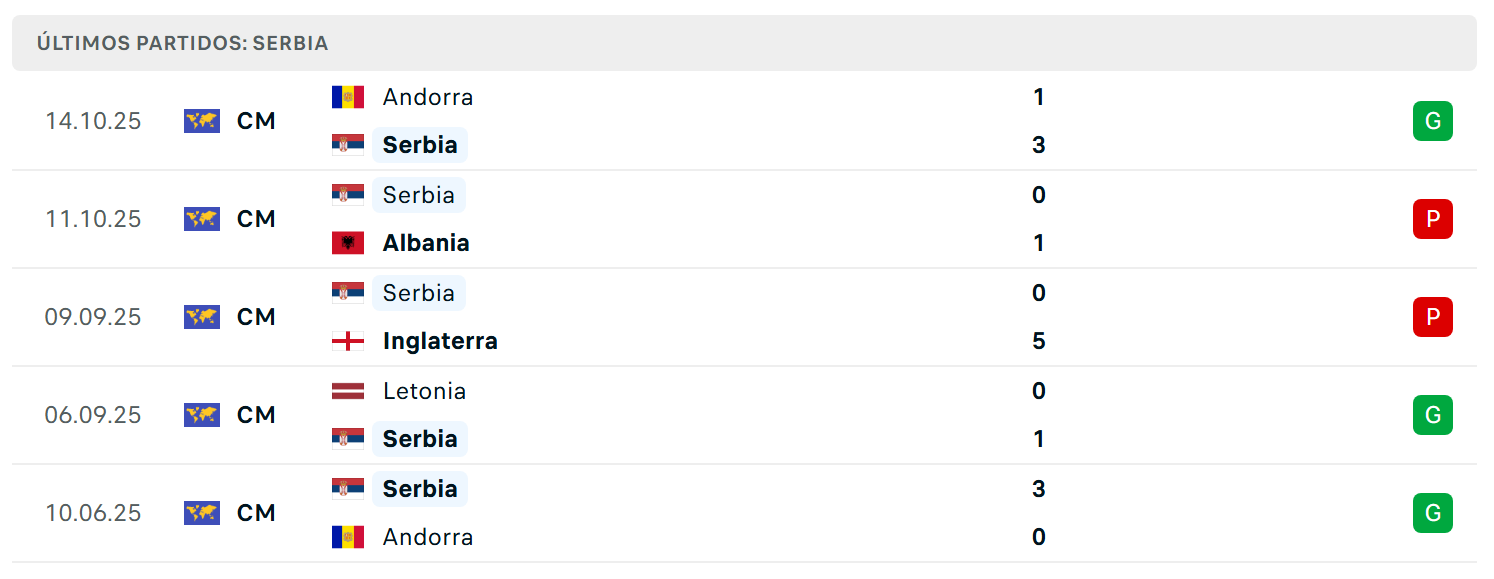Viewport: 1494px width, 579px height.
Task: Click the red P badge for Albania match
Action: (1432, 219)
